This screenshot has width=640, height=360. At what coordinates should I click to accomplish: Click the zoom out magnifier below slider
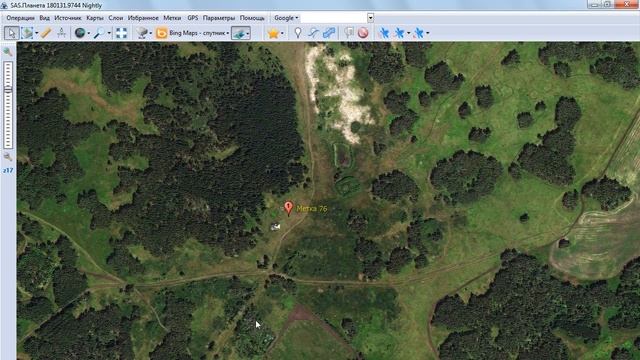point(8,157)
